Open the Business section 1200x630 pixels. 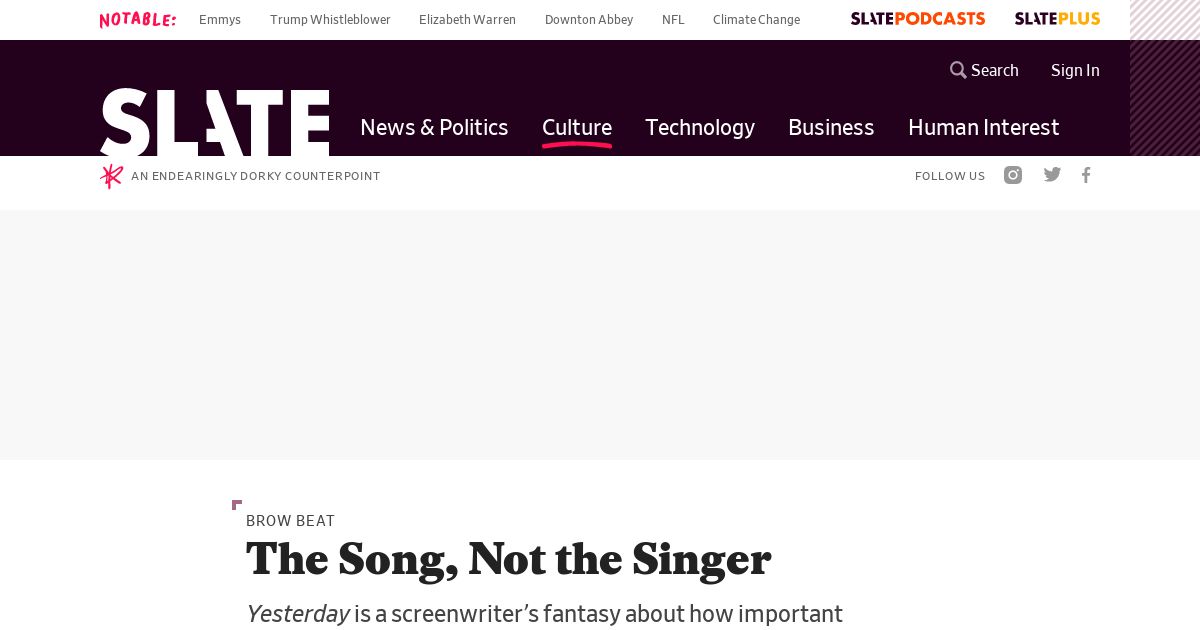pyautogui.click(x=831, y=127)
